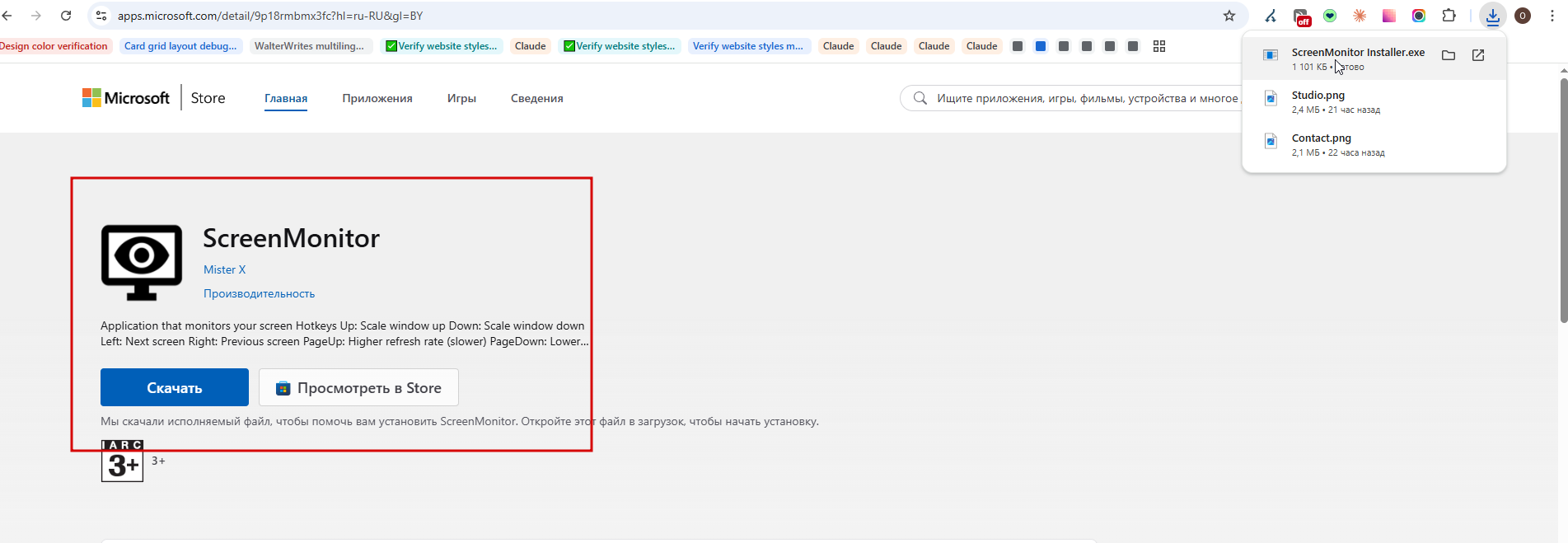Open 'Verify website styles m...' tab group

point(748,46)
